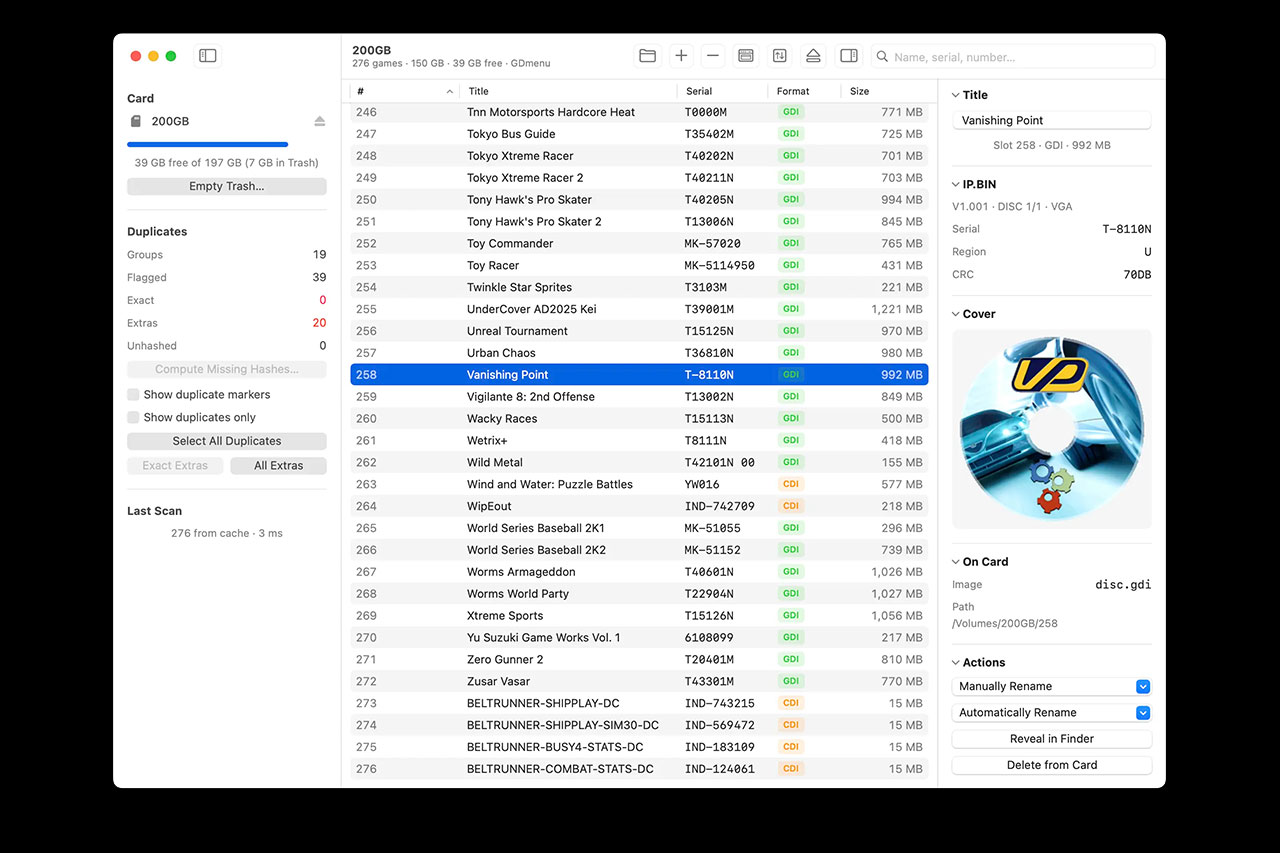1280x853 pixels.
Task: Sort by the Size column header
Action: [885, 91]
